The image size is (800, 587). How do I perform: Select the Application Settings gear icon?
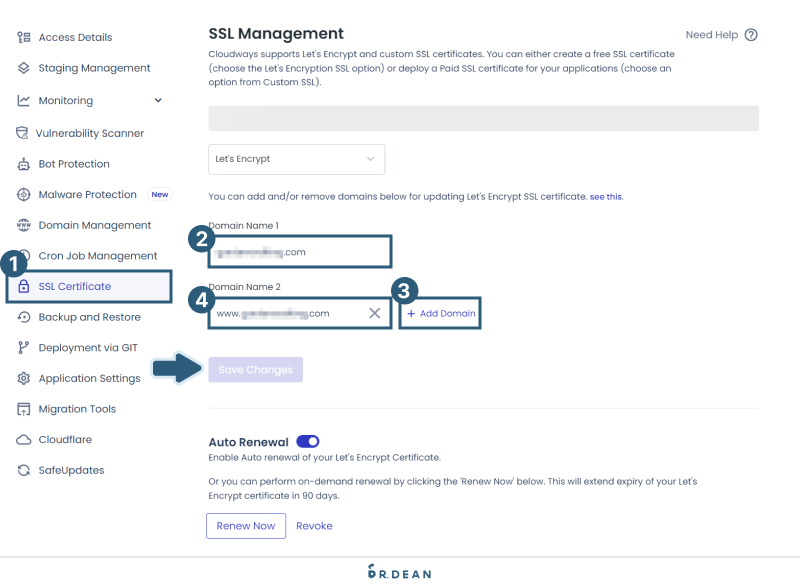[x=22, y=378]
